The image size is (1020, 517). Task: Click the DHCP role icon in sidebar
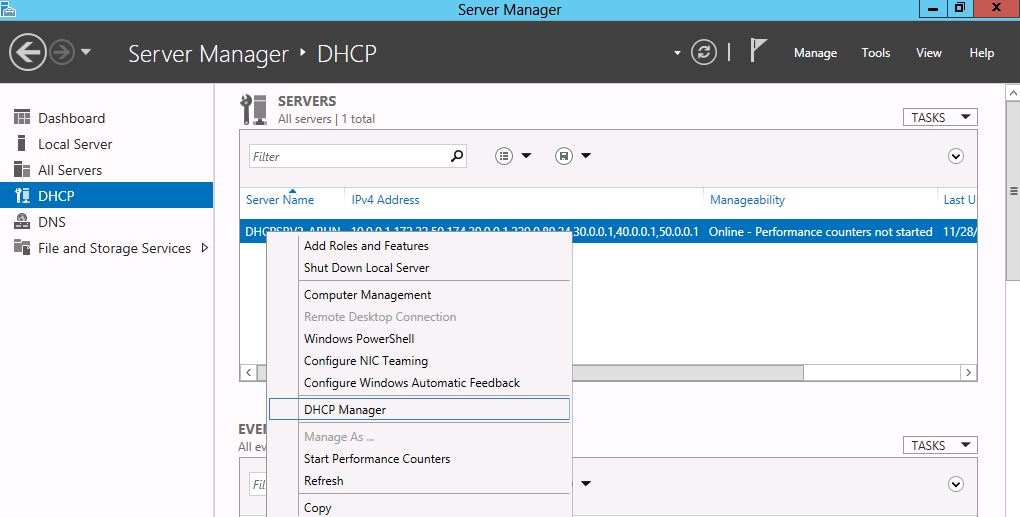point(22,195)
